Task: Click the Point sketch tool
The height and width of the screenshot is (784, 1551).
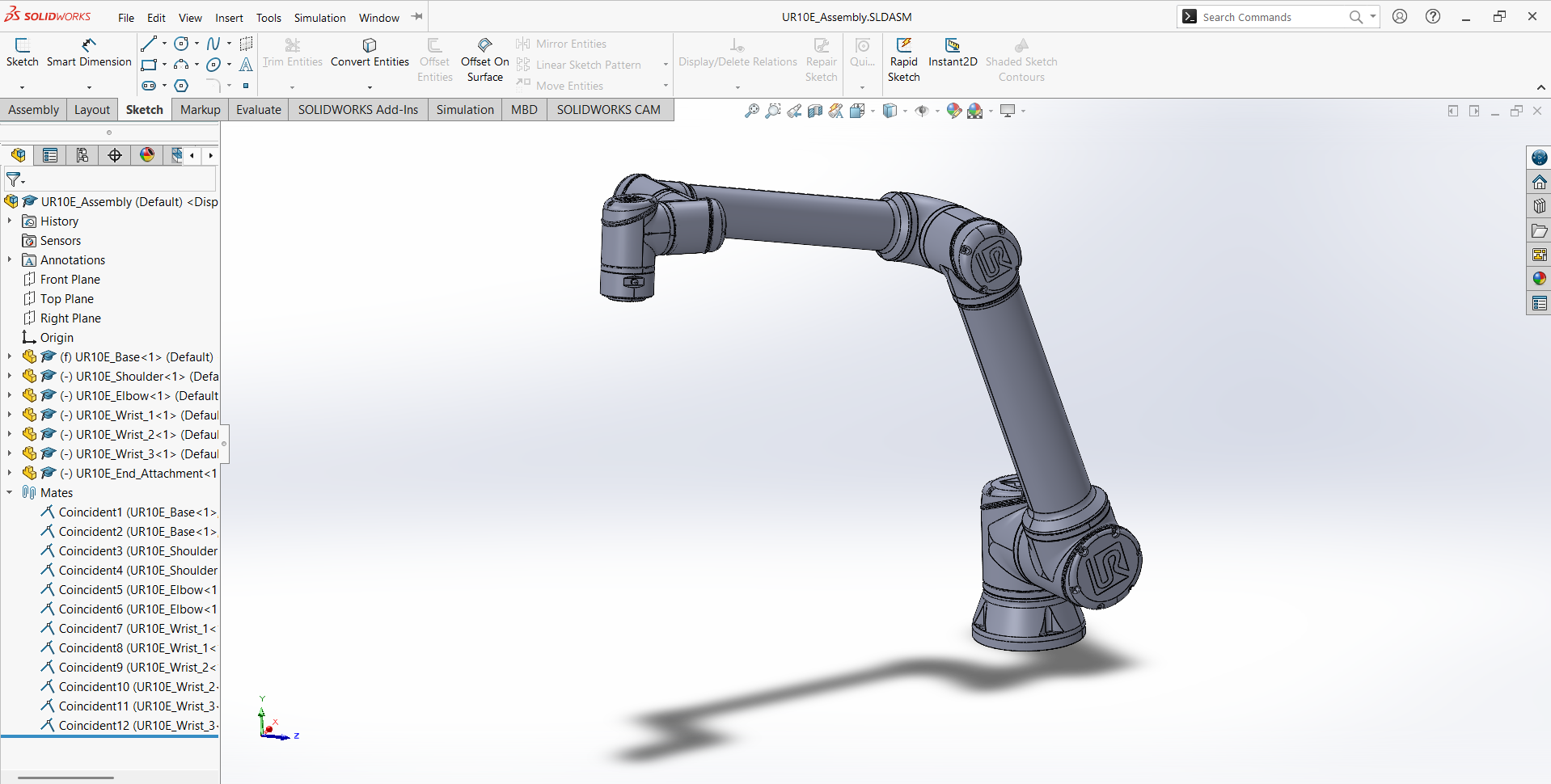Action: click(x=246, y=86)
